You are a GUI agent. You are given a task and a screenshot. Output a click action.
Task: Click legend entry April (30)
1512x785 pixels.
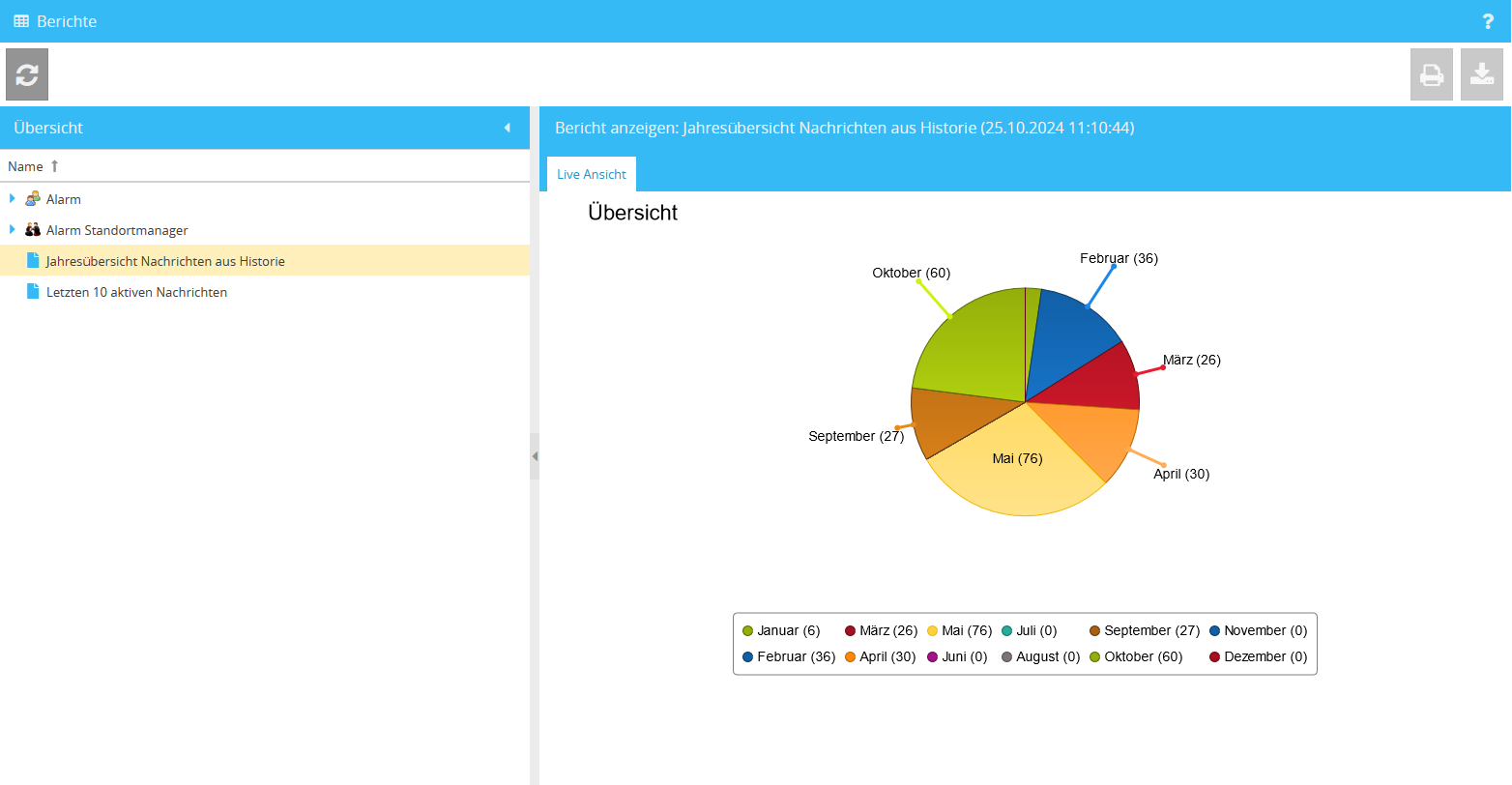(880, 656)
